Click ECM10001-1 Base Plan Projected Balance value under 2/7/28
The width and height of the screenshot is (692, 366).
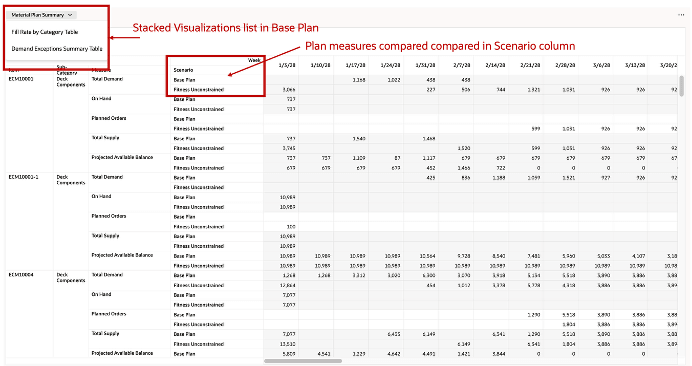coord(464,256)
